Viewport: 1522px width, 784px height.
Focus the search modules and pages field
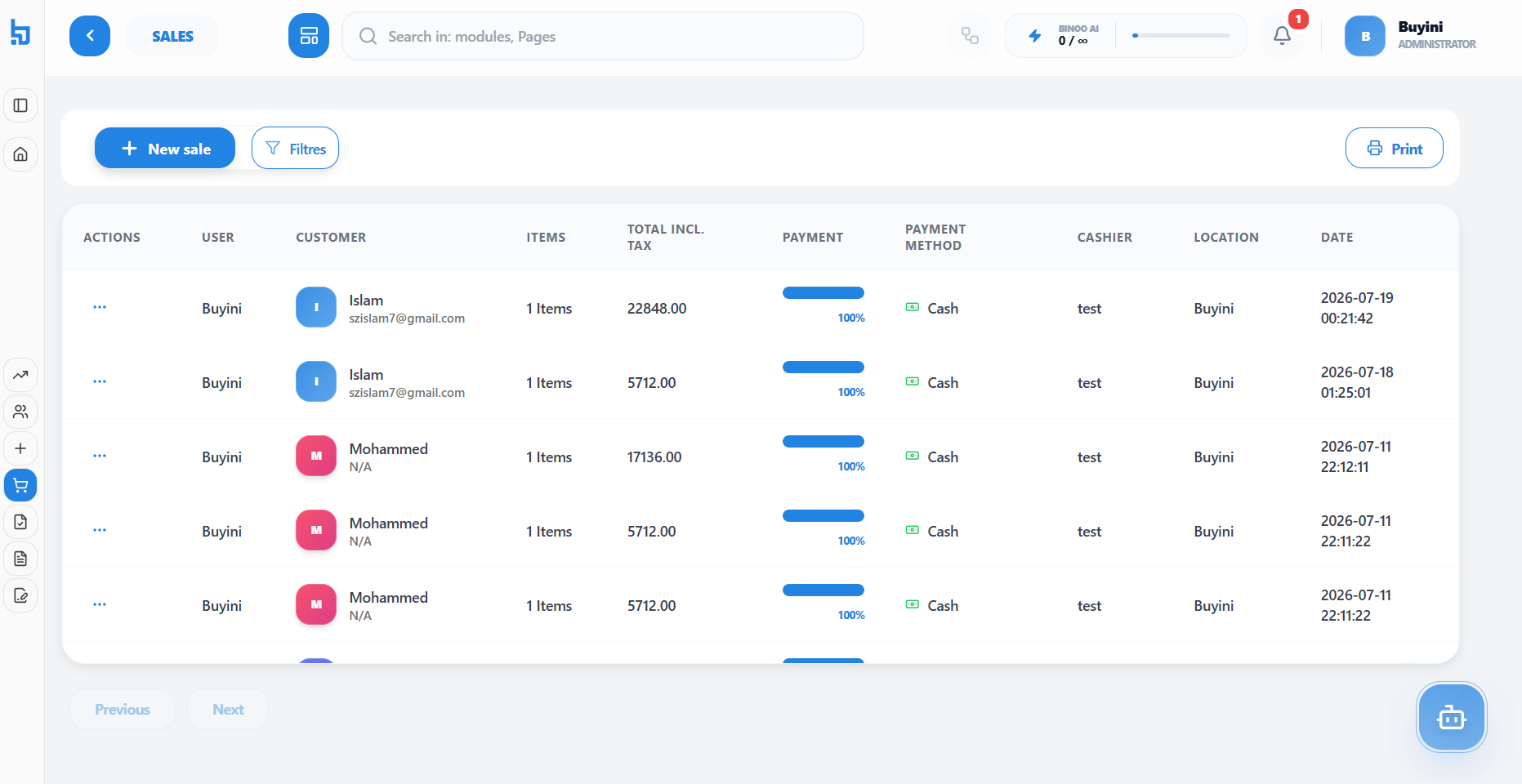tap(603, 36)
